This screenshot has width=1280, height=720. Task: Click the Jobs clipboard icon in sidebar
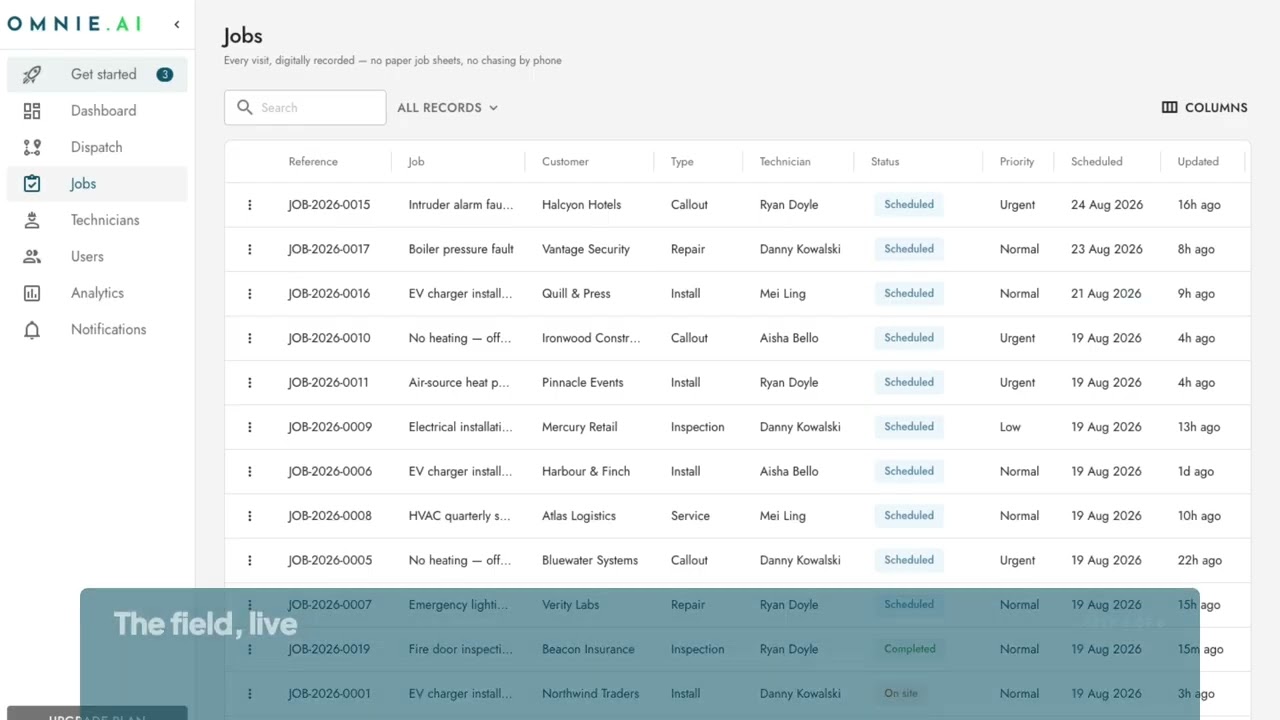tap(32, 184)
